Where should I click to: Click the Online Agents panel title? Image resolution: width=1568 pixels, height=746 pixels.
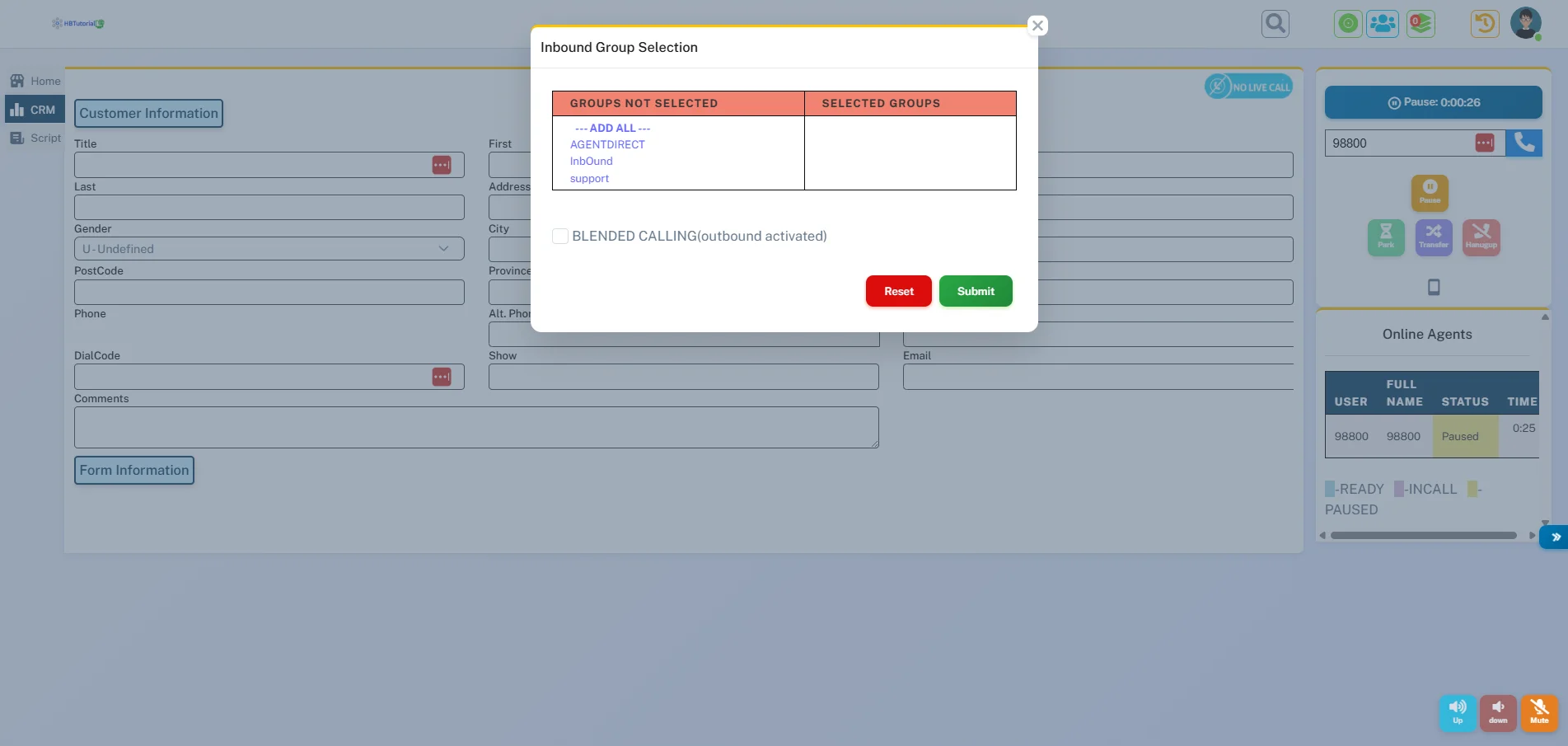pos(1427,334)
